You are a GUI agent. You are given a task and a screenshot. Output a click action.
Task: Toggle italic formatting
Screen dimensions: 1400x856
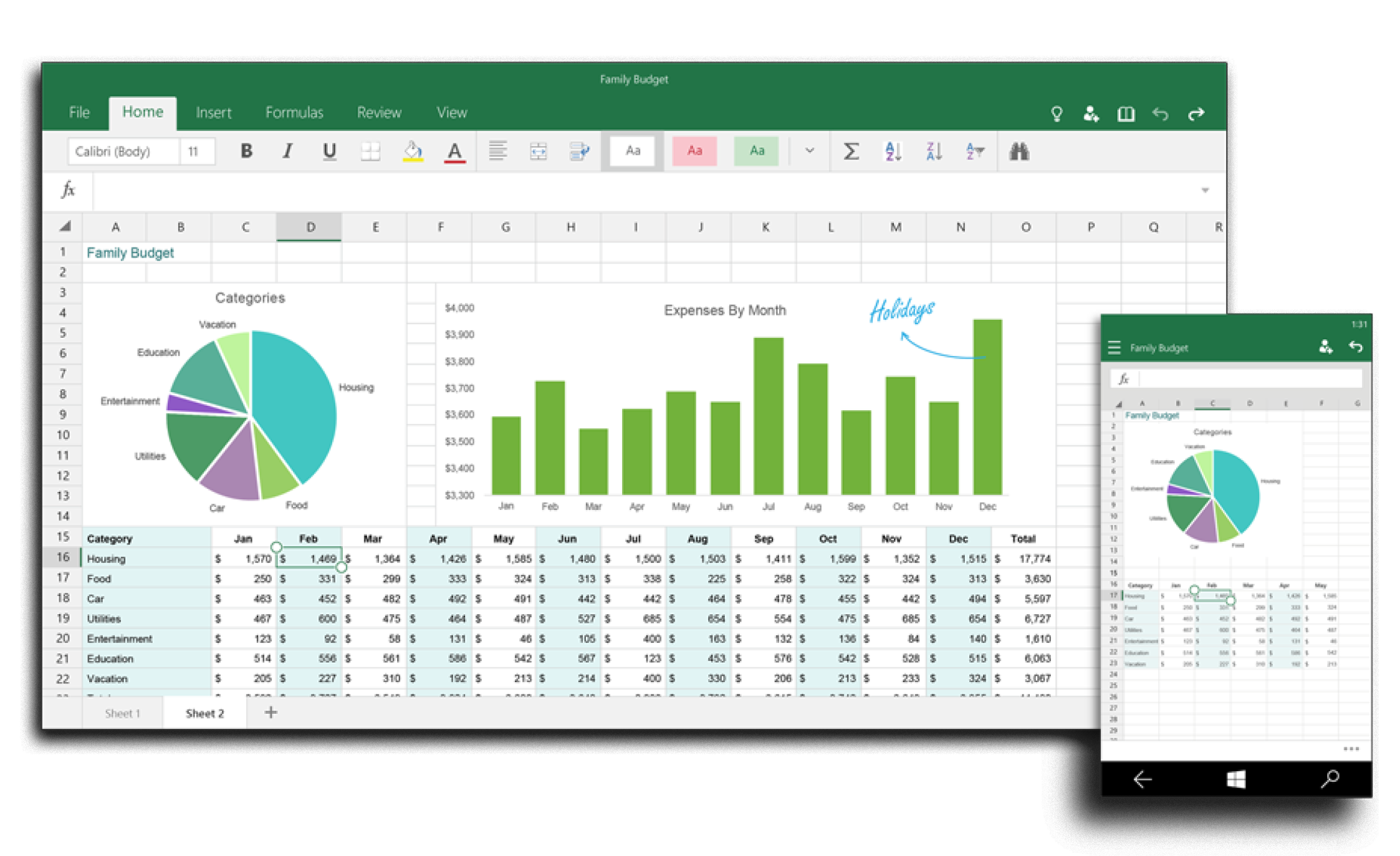pyautogui.click(x=287, y=151)
